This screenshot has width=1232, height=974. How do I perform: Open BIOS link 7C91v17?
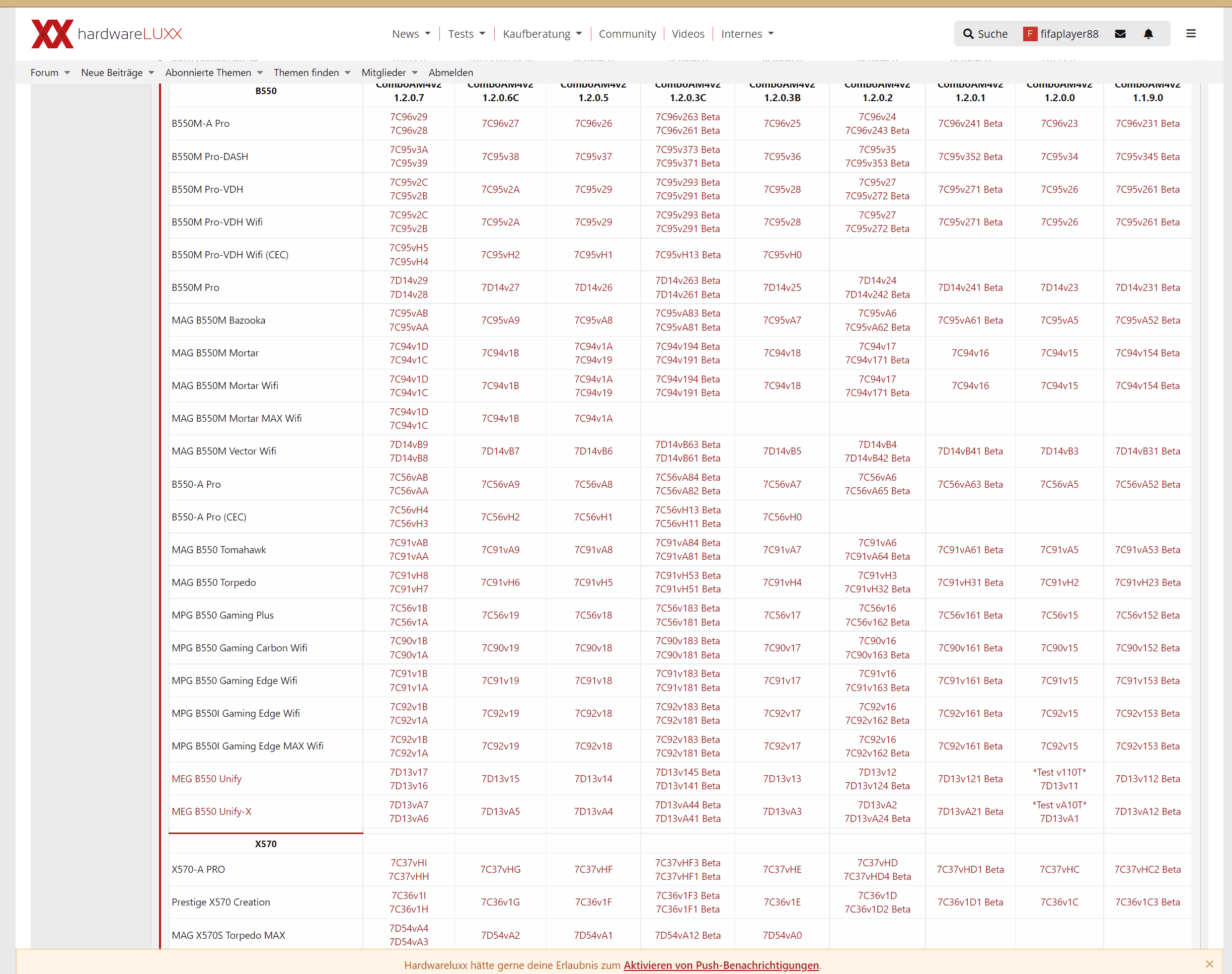coord(782,681)
